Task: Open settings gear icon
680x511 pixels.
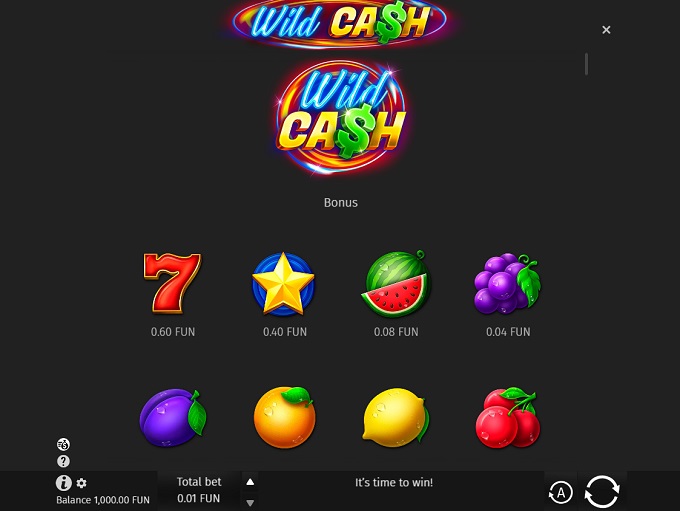Action: [82, 483]
